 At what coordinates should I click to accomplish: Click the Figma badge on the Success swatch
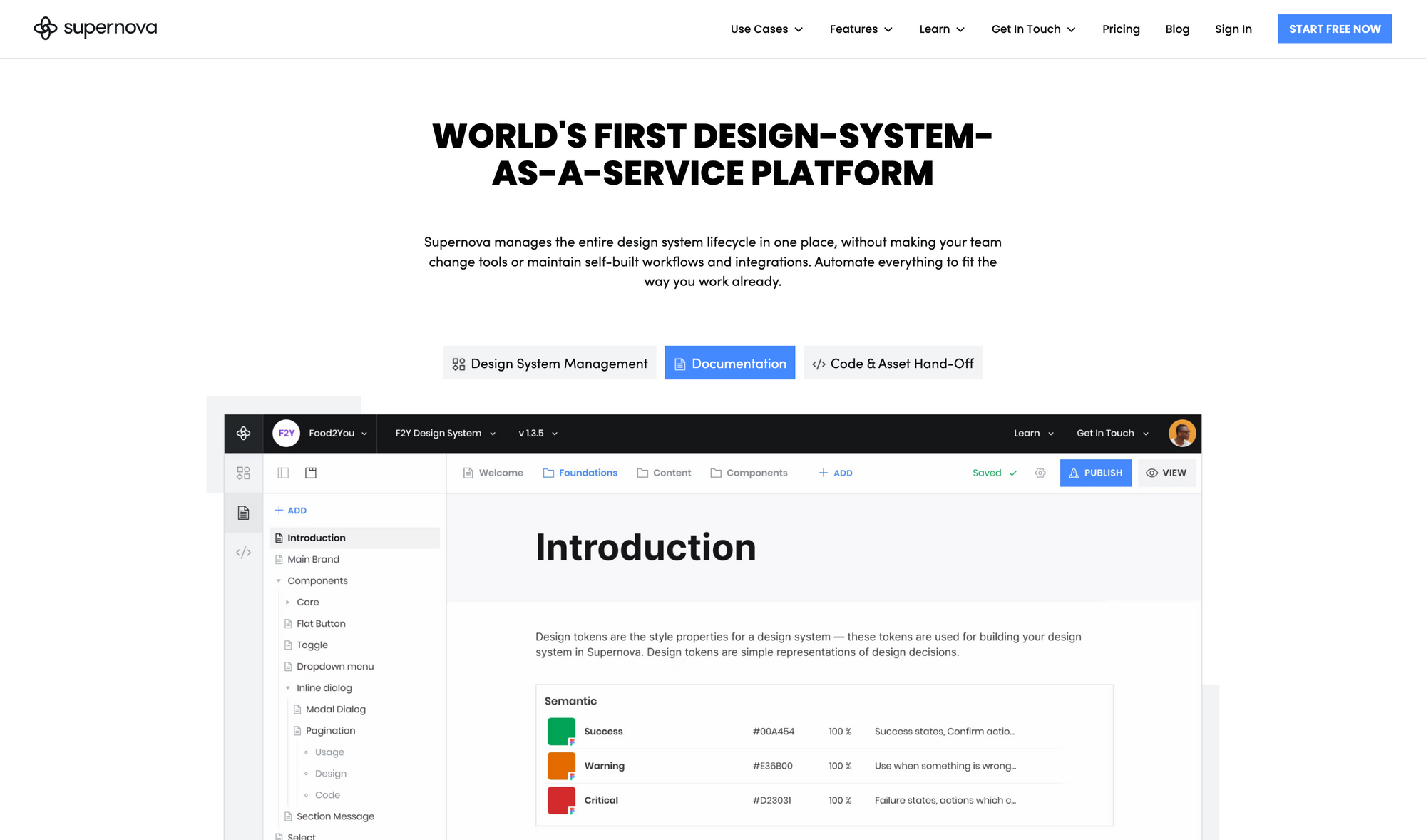click(x=572, y=742)
